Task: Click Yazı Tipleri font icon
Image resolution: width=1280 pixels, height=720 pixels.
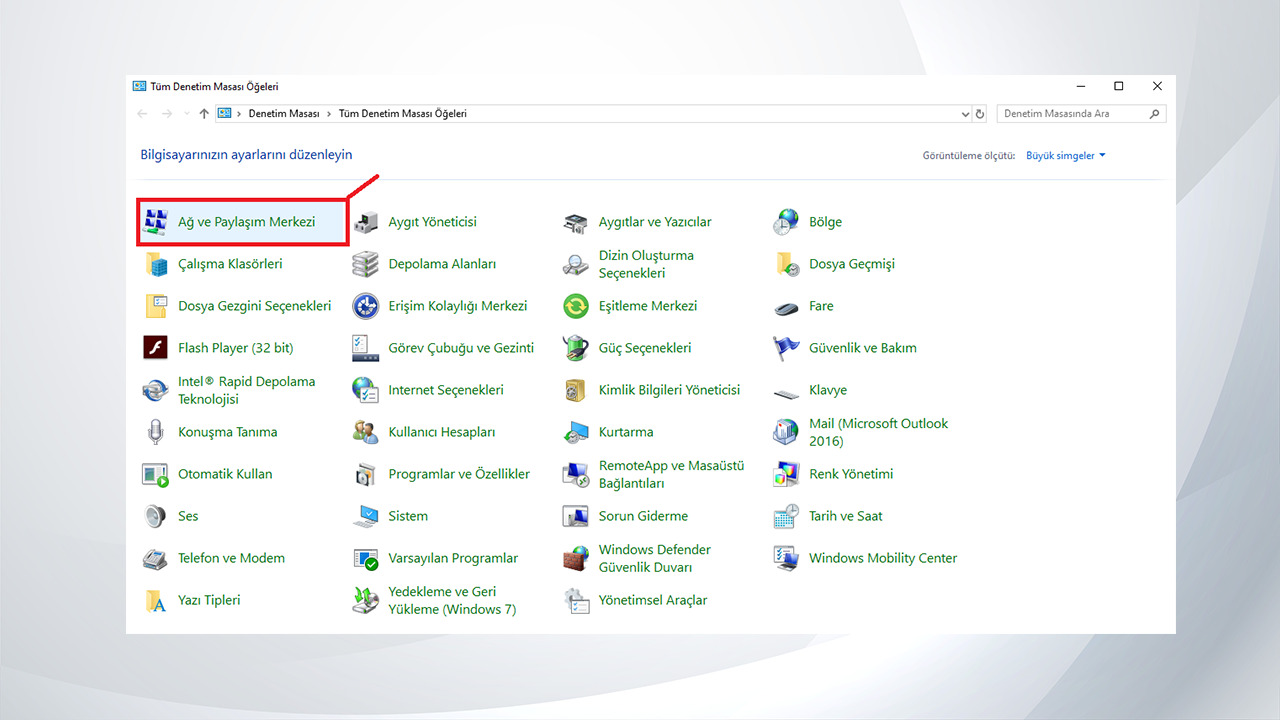Action: pyautogui.click(x=155, y=600)
